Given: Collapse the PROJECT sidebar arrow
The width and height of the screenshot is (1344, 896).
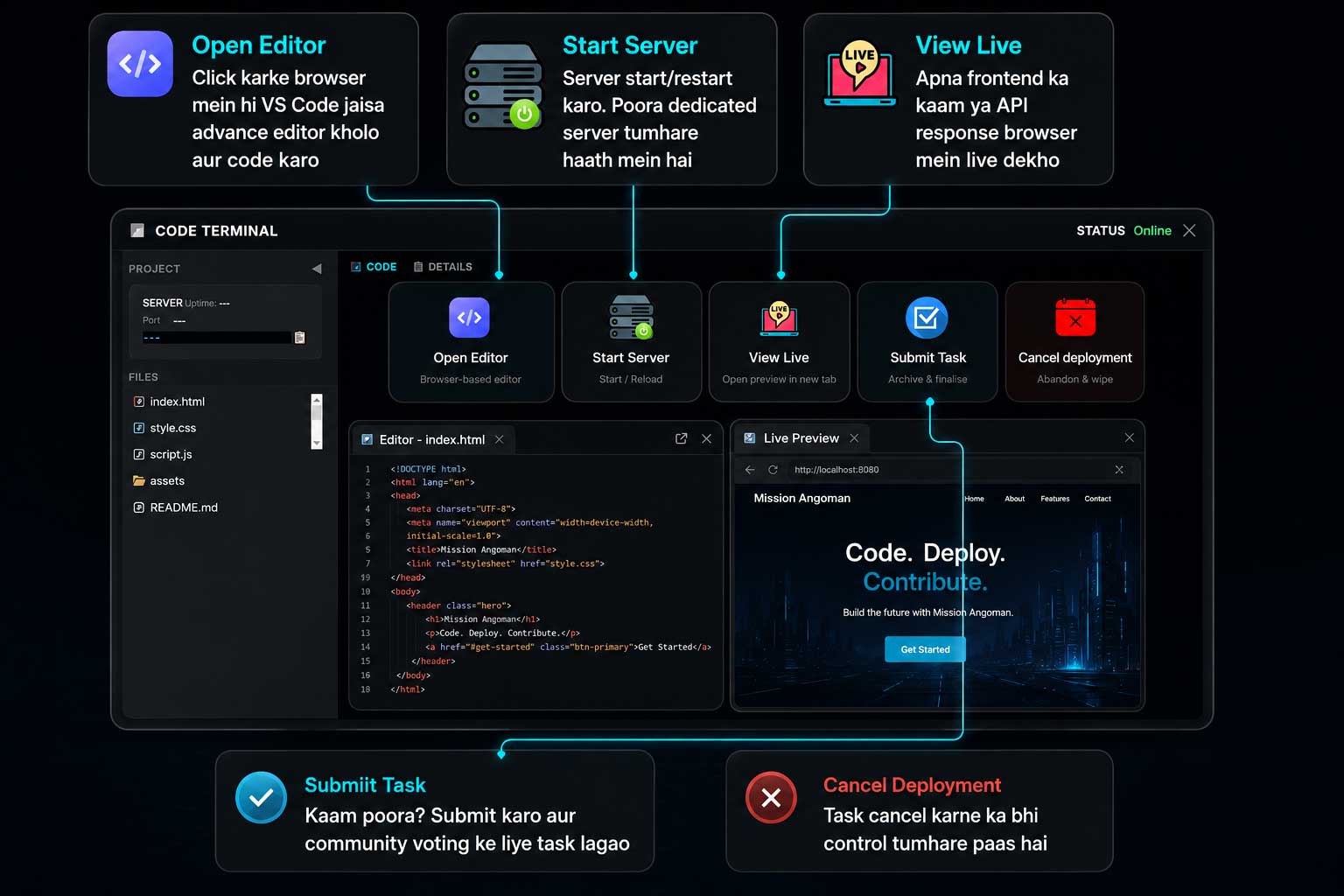Looking at the screenshot, I should tap(317, 269).
